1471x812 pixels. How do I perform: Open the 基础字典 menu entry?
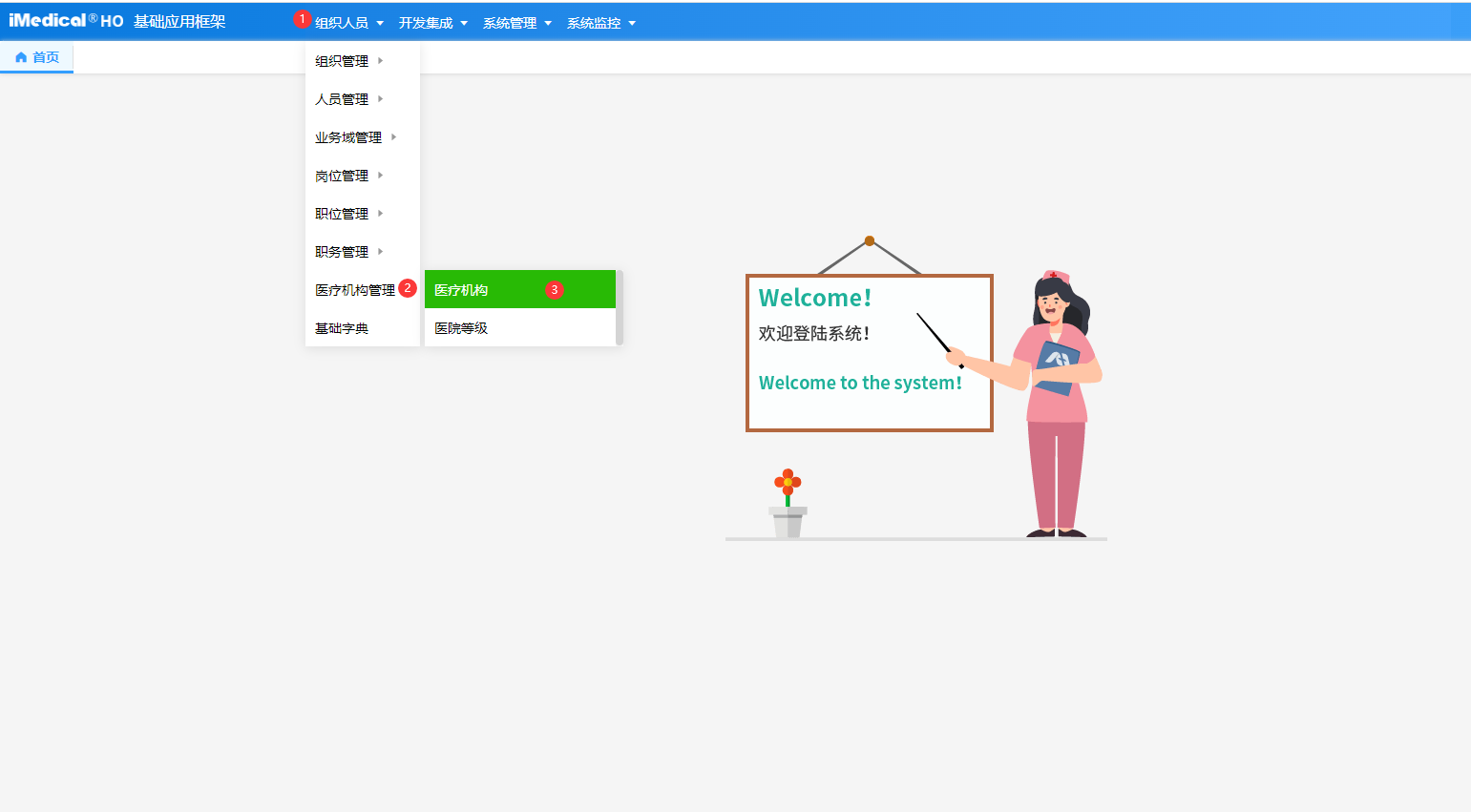pos(342,328)
